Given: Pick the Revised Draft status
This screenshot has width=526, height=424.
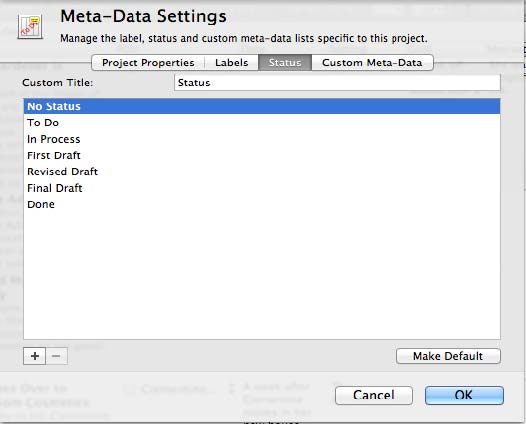Looking at the screenshot, I should point(262,171).
